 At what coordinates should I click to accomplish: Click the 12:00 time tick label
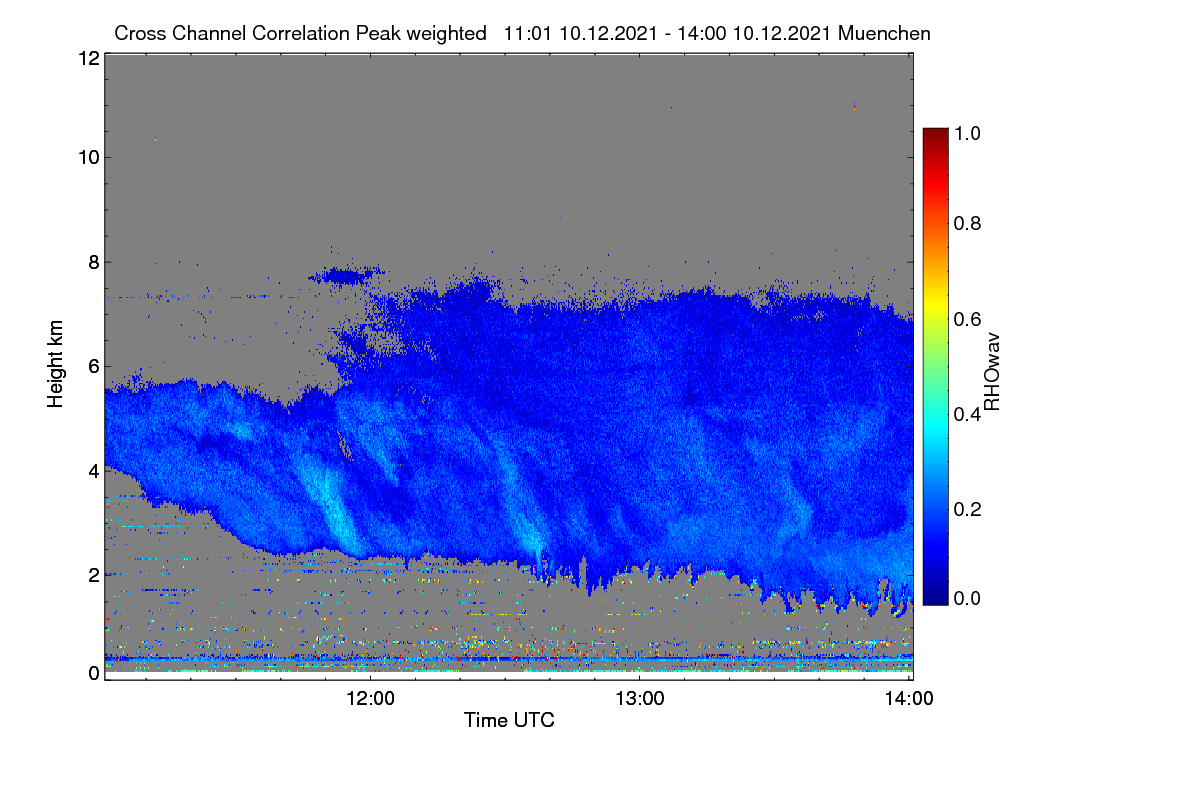point(371,698)
